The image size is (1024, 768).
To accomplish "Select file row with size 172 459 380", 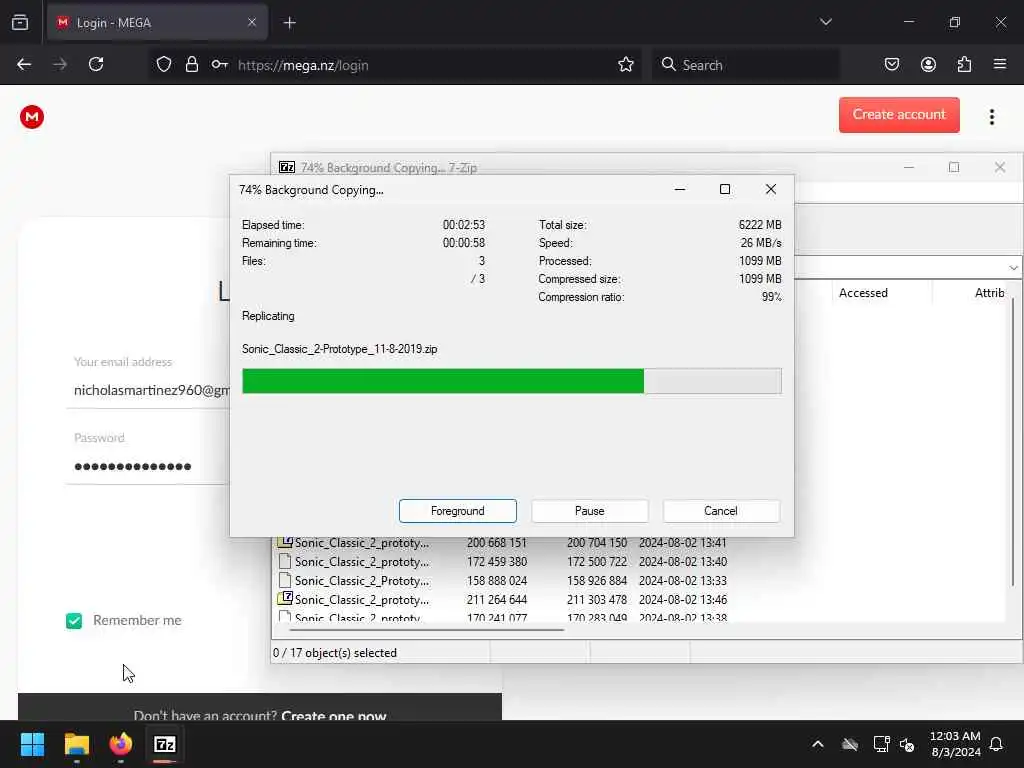I will [x=502, y=562].
